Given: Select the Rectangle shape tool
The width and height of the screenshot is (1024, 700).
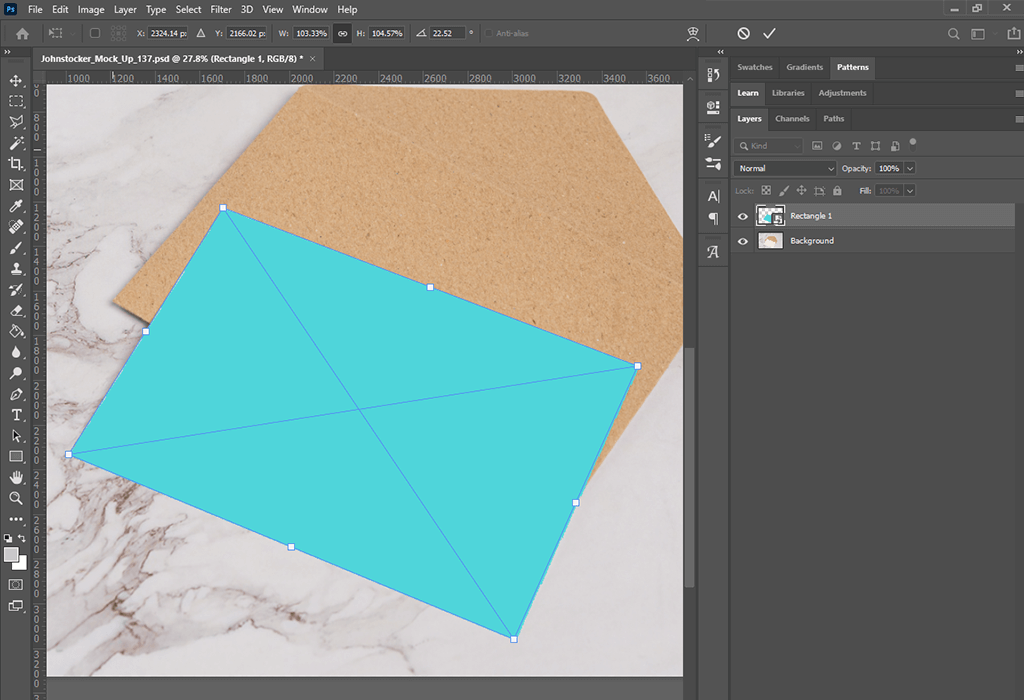Looking at the screenshot, I should [x=16, y=456].
